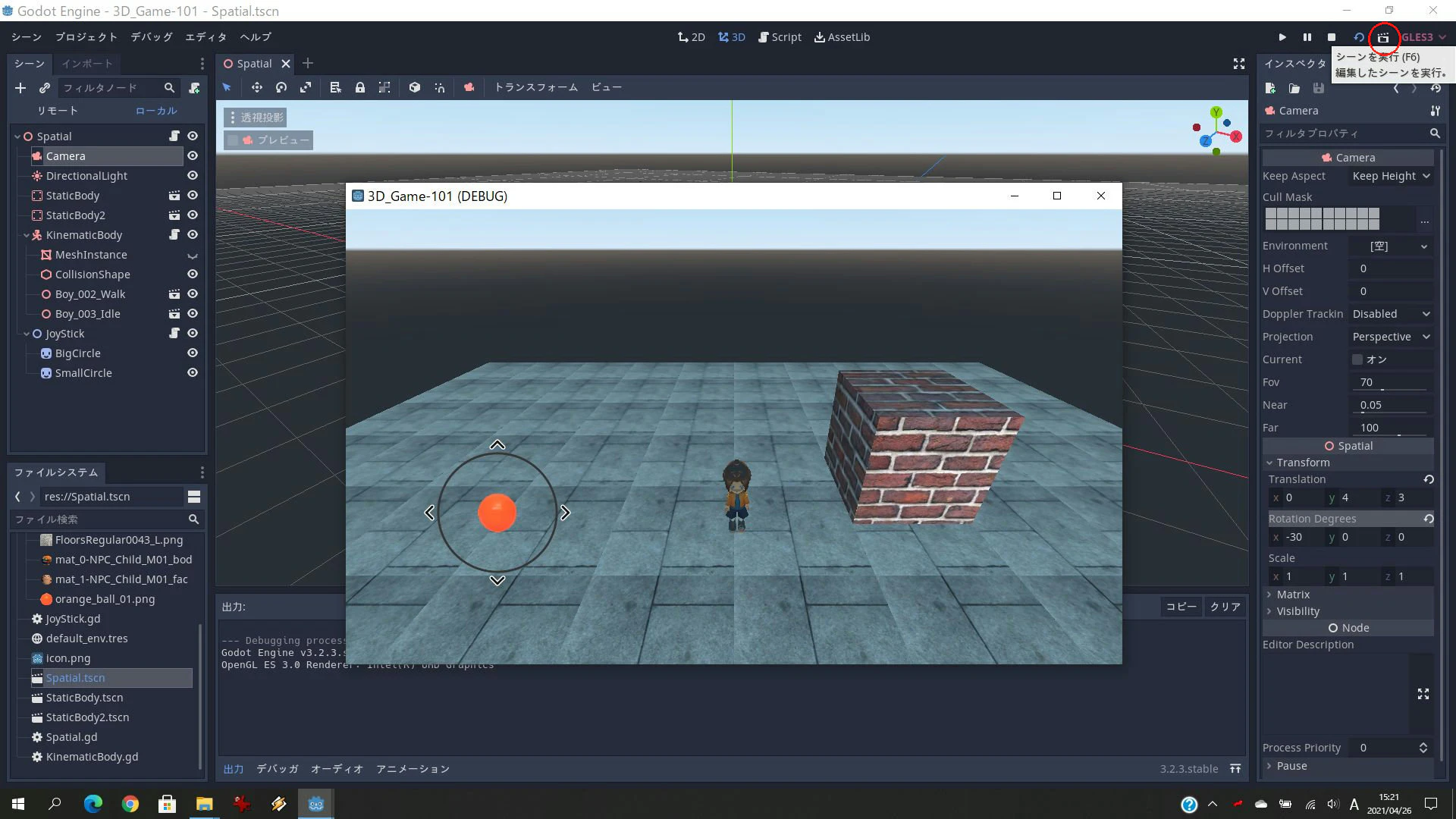Open Chrome from the taskbar

[130, 804]
